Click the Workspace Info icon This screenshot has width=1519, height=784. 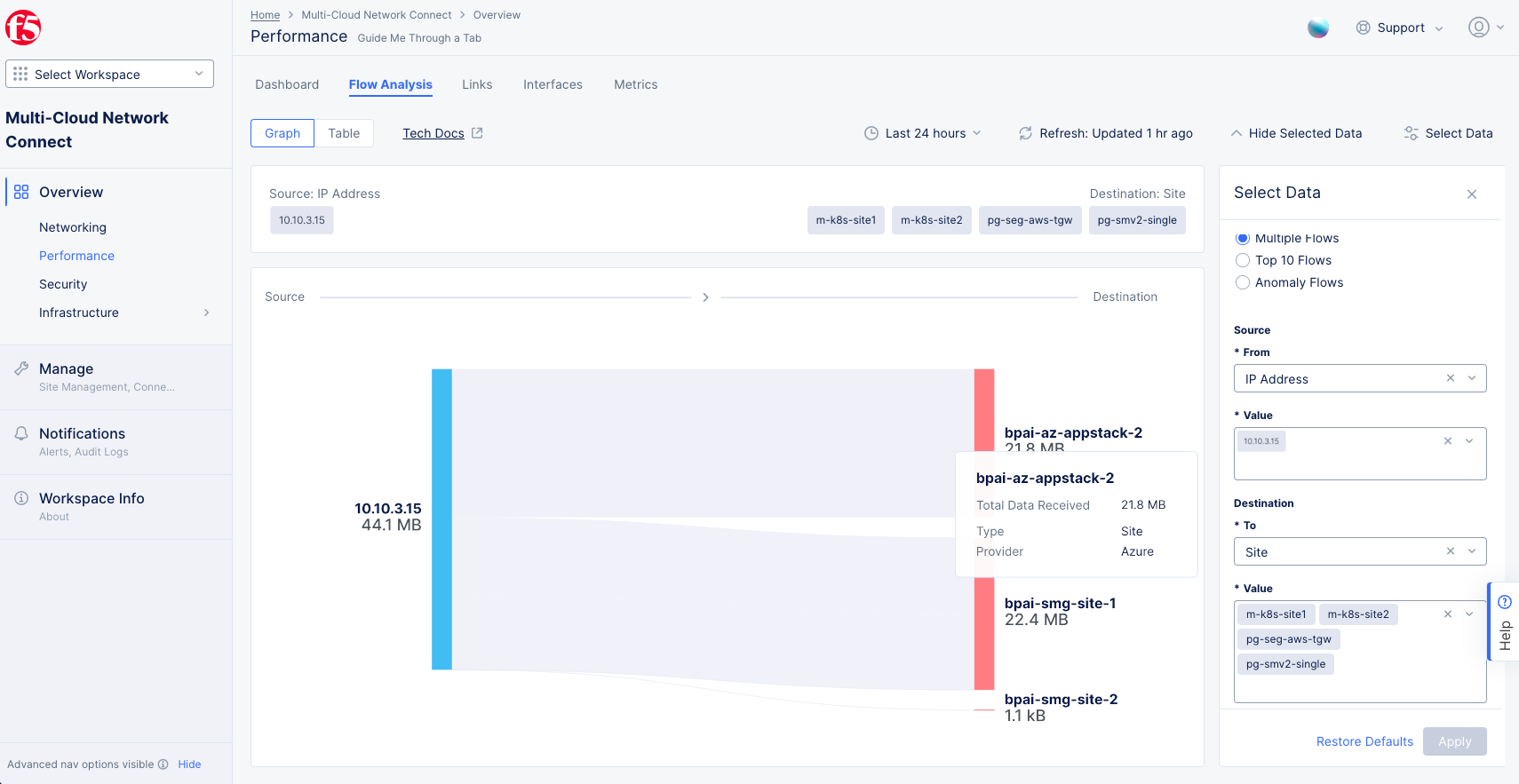click(x=21, y=499)
